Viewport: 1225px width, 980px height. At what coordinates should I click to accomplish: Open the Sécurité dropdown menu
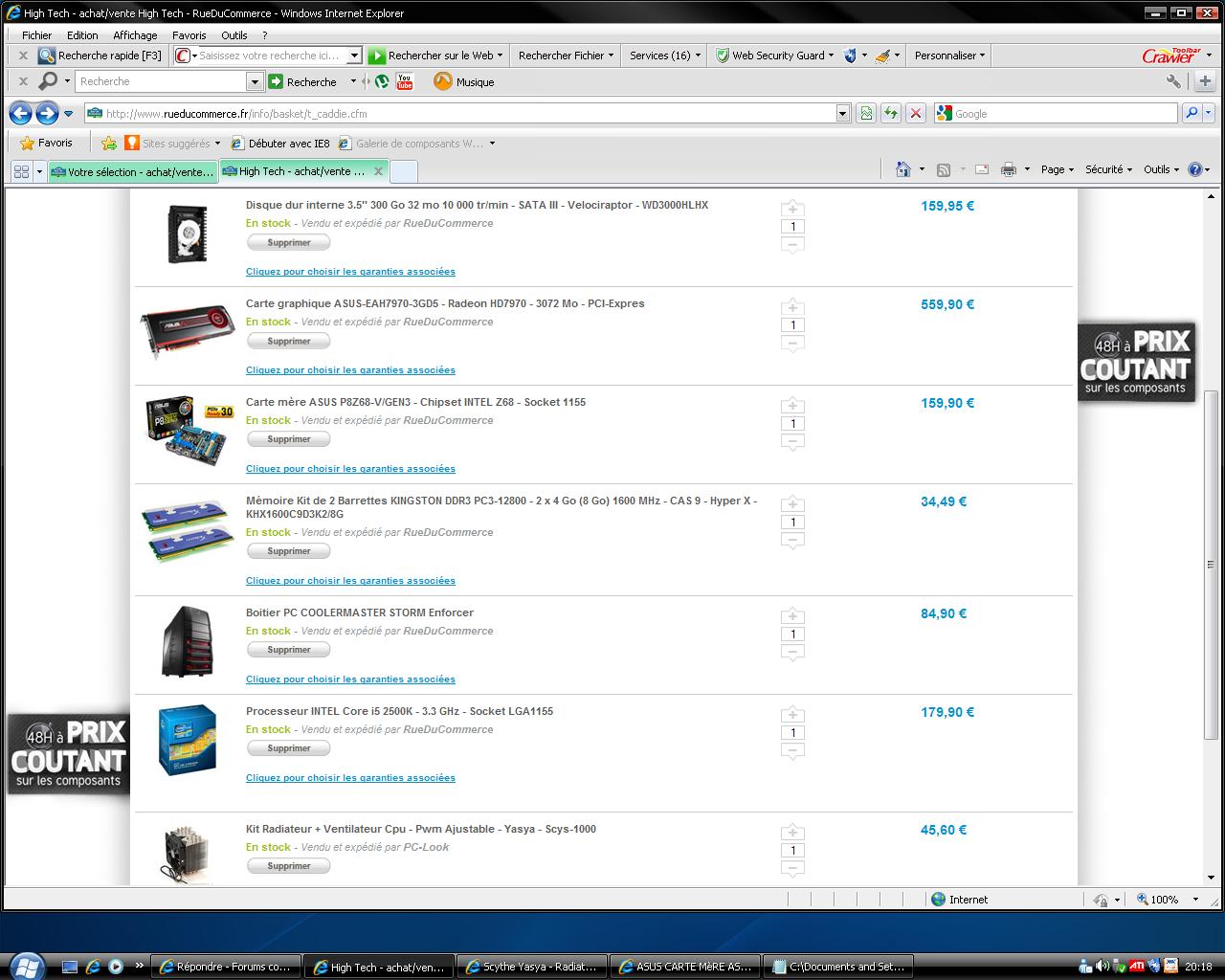(x=1108, y=169)
